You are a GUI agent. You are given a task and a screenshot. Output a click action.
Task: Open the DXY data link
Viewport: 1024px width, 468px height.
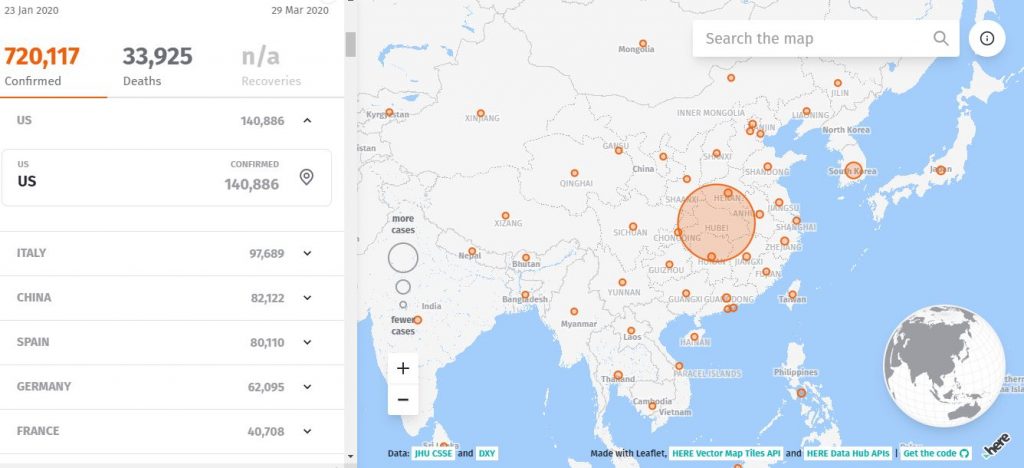[487, 453]
